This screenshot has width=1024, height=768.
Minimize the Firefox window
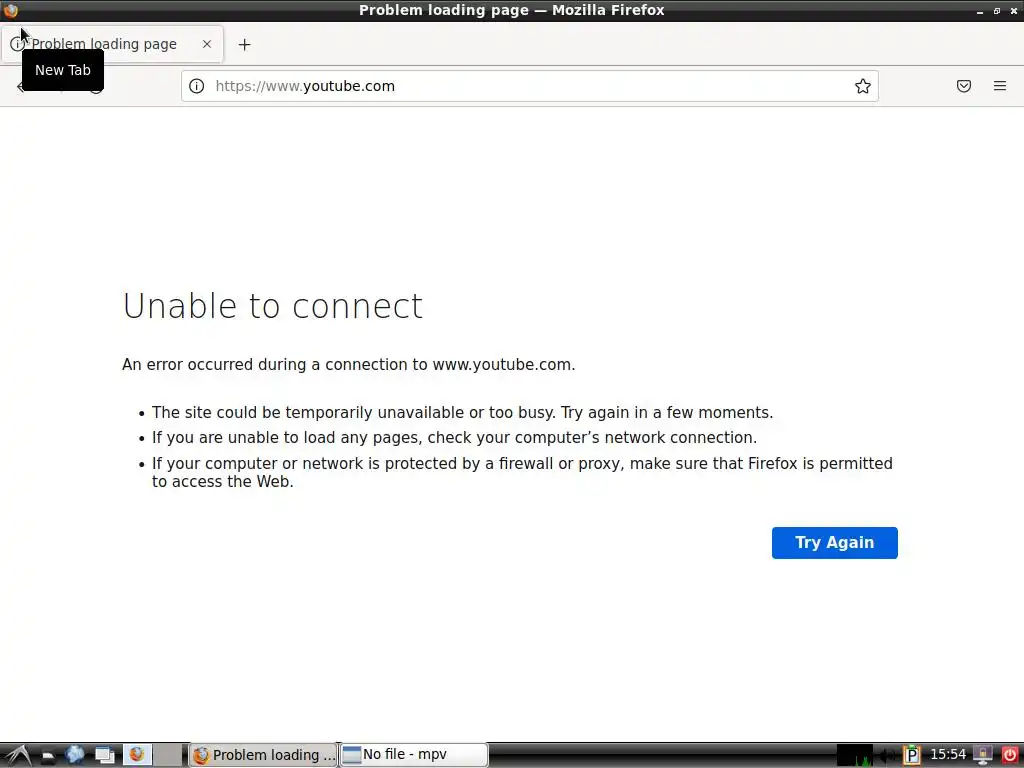980,11
